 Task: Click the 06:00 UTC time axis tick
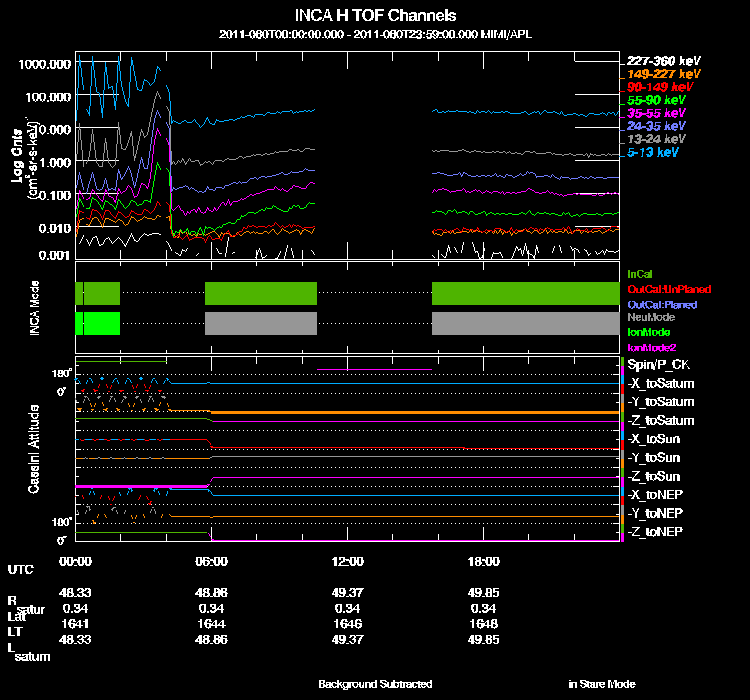[x=212, y=561]
